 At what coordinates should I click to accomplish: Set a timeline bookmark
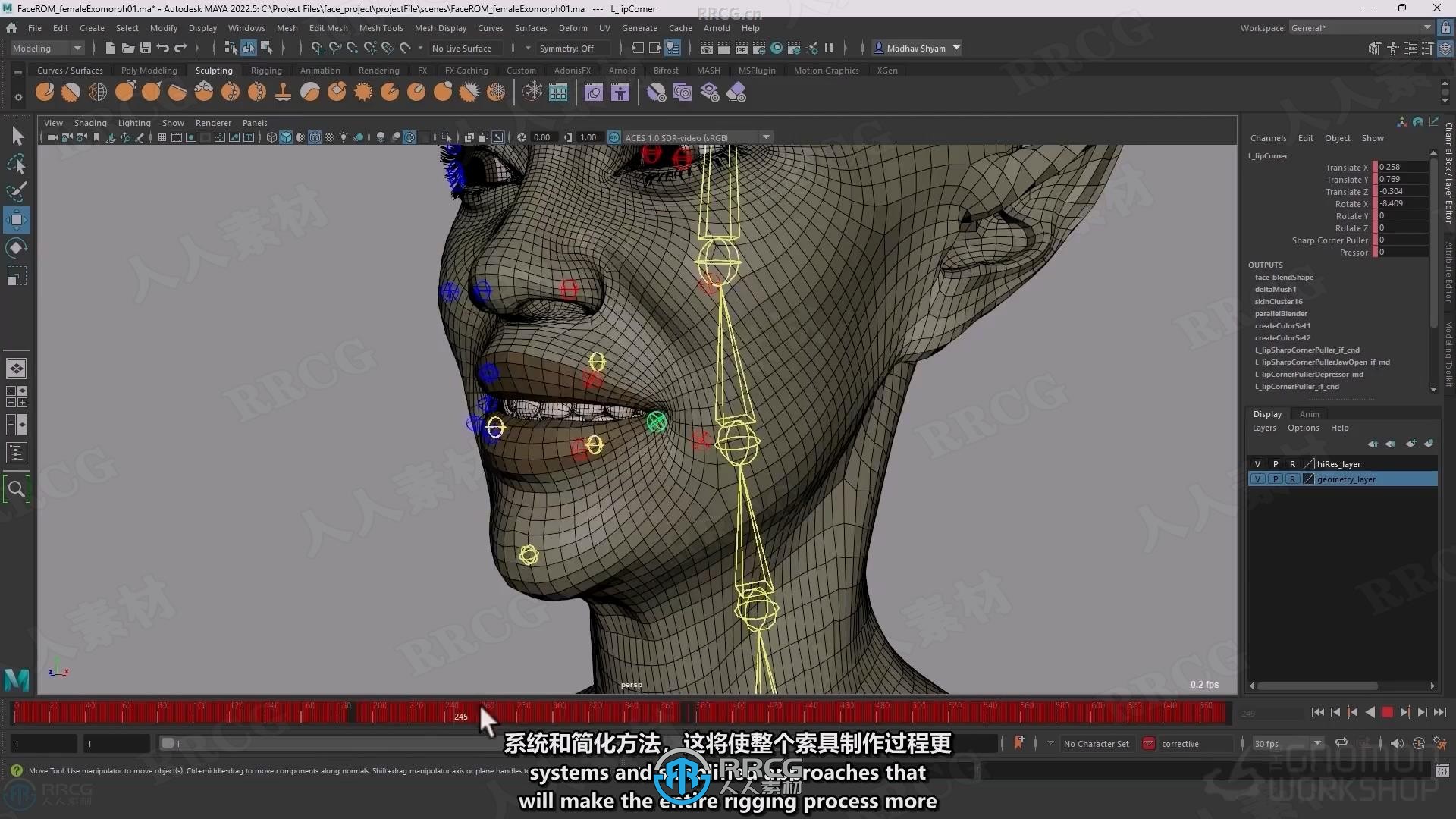(x=1019, y=743)
